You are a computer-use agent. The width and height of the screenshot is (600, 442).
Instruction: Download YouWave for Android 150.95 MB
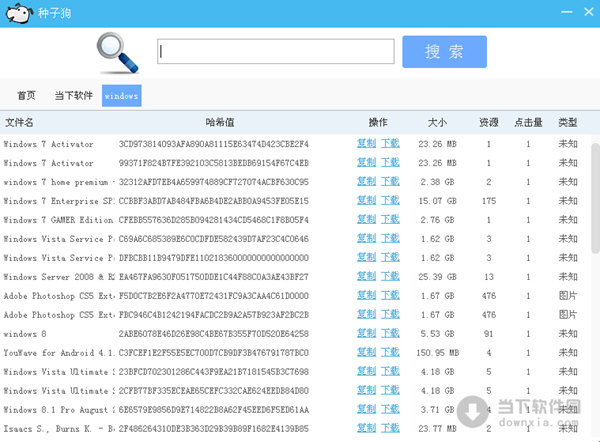click(x=390, y=352)
